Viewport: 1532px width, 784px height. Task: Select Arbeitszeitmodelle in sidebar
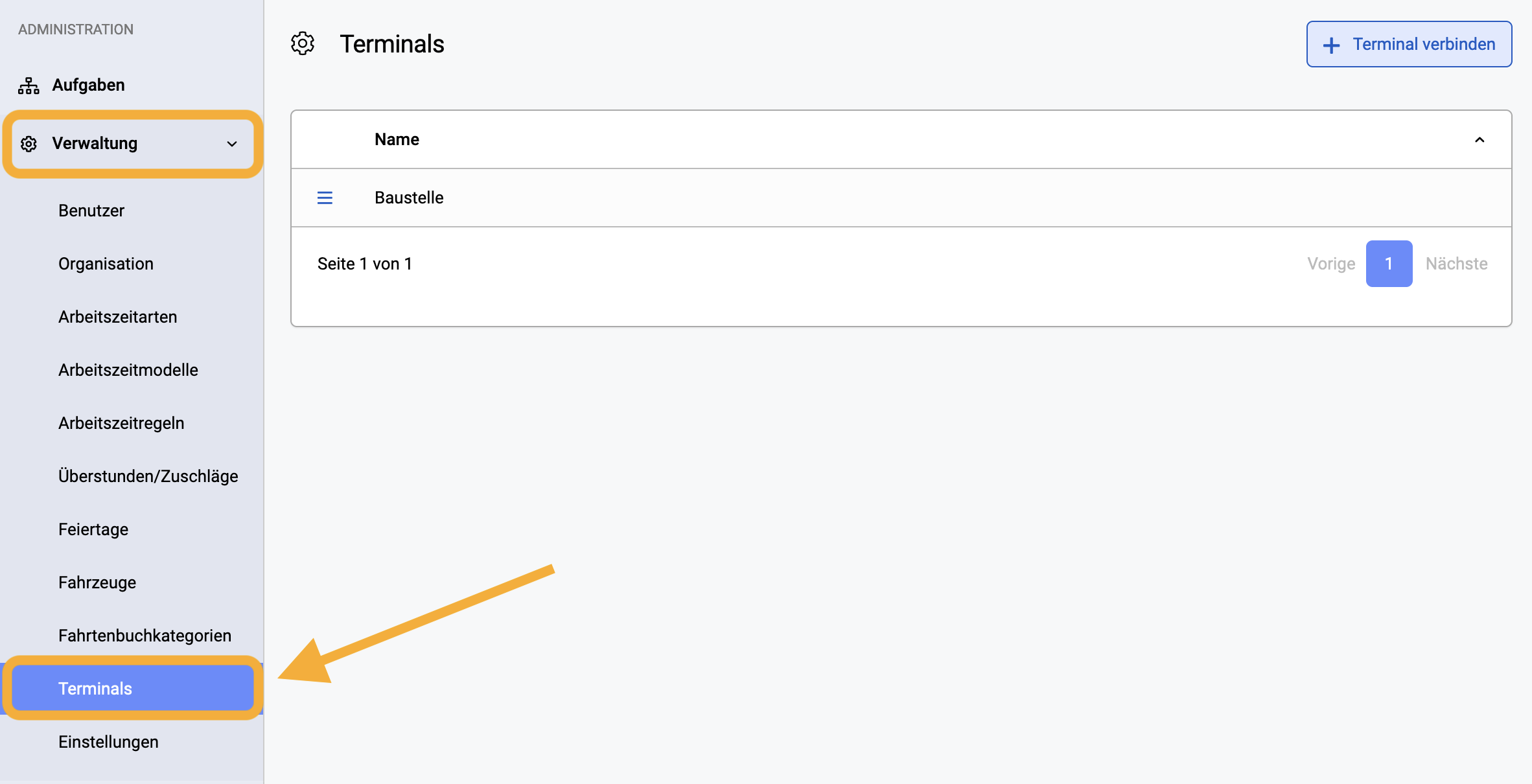tap(128, 370)
